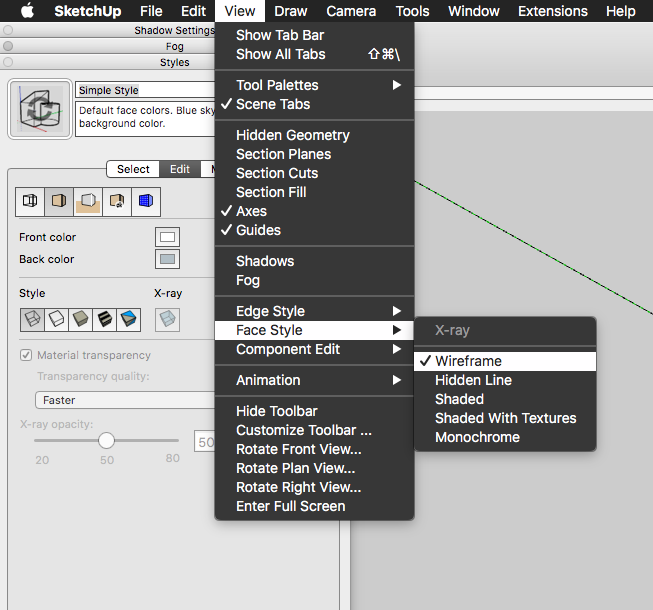Open the Draw menu
Screen dimensions: 653x610
click(291, 11)
